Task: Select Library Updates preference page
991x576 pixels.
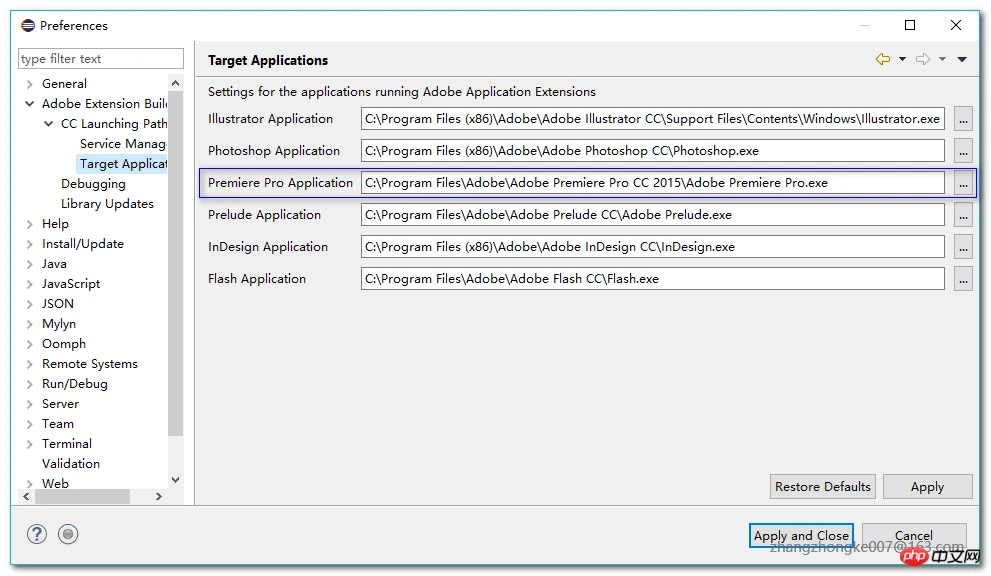Action: pyautogui.click(x=107, y=204)
